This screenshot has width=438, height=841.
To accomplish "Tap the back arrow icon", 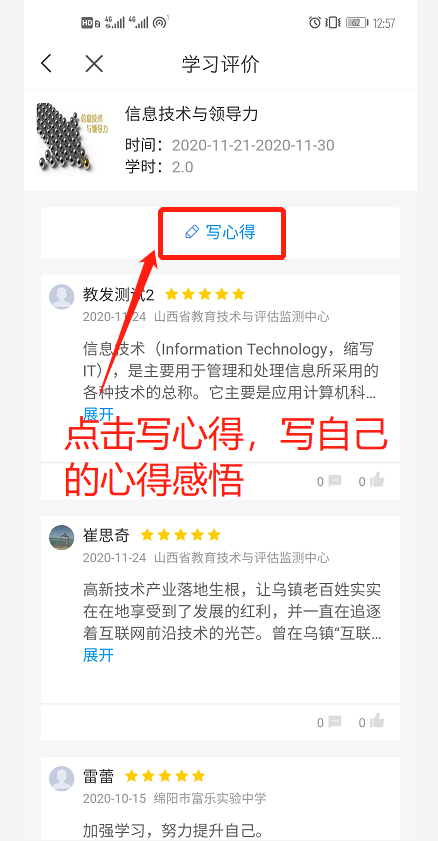I will pyautogui.click(x=47, y=64).
